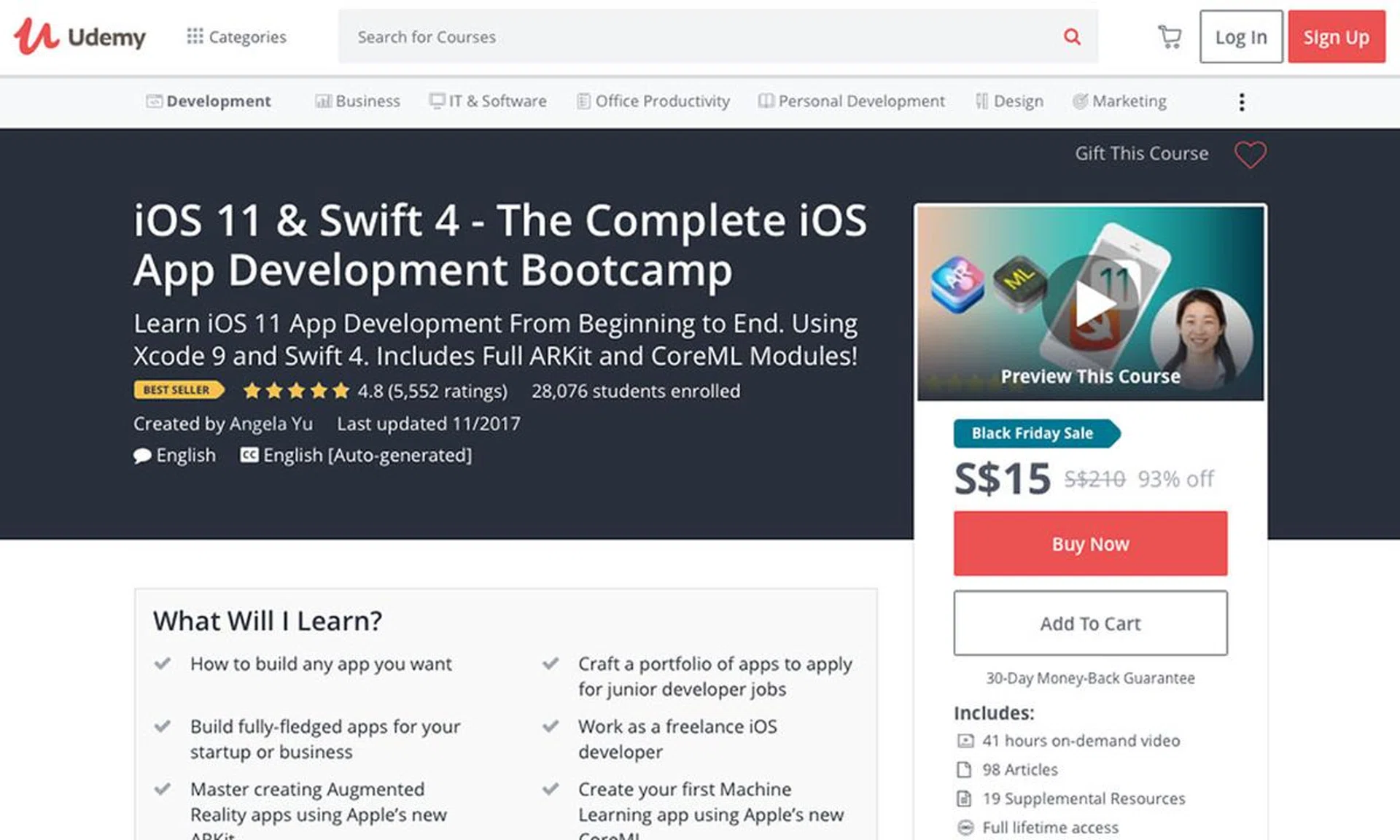The width and height of the screenshot is (1400, 840).
Task: Click the English speech bubble icon
Action: [142, 456]
